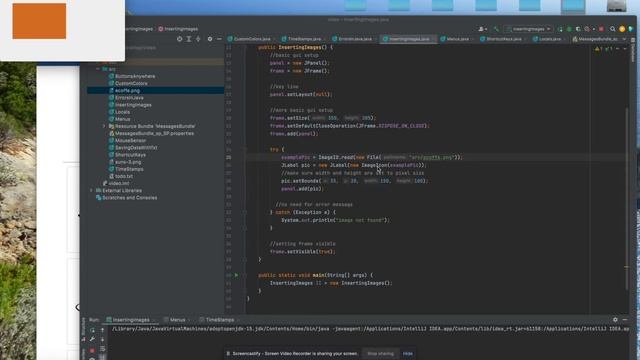Switch to TimeStamps.java editor tab
The image size is (640, 360).
tap(304, 39)
